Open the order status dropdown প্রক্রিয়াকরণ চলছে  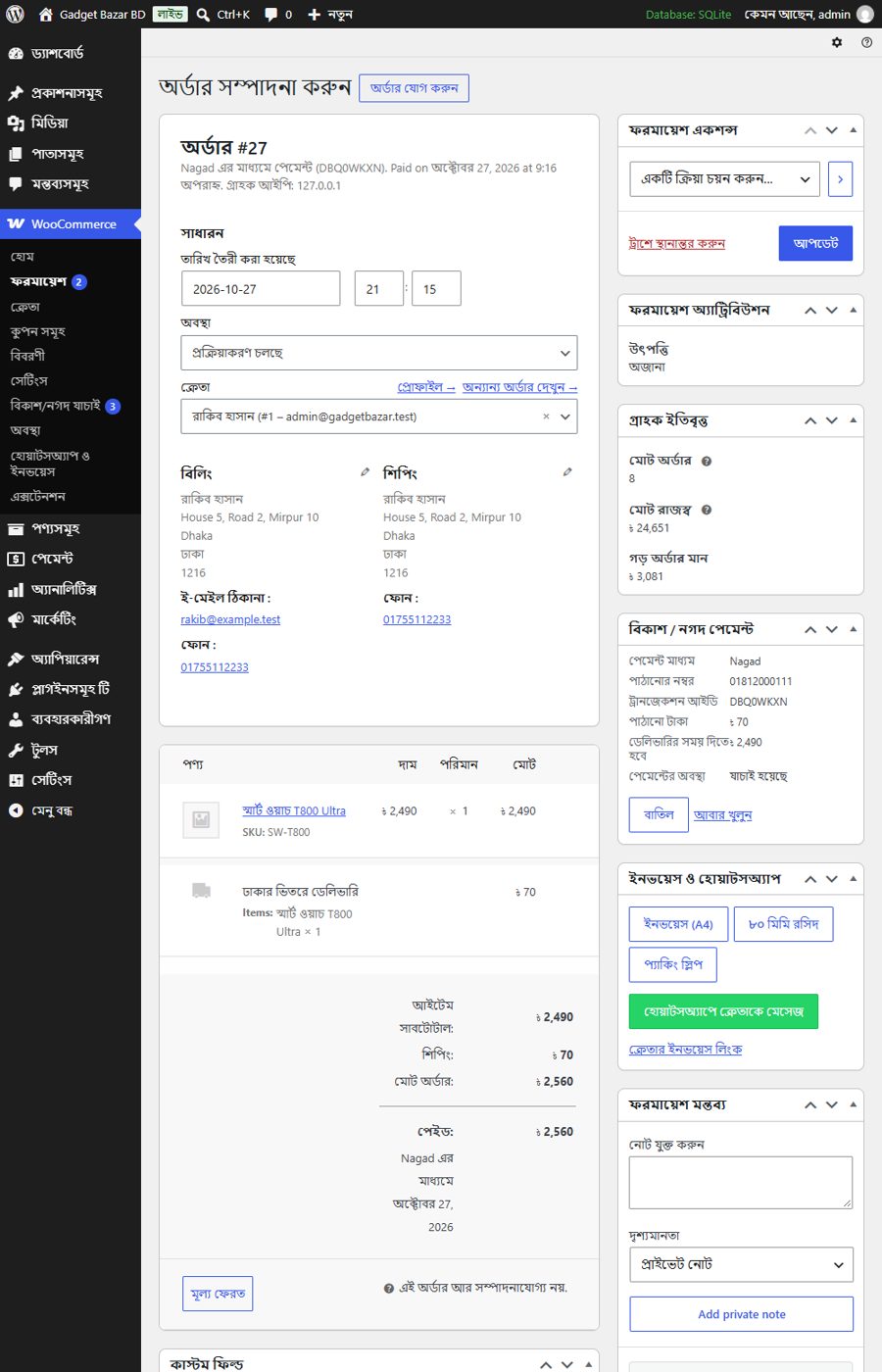coord(379,353)
